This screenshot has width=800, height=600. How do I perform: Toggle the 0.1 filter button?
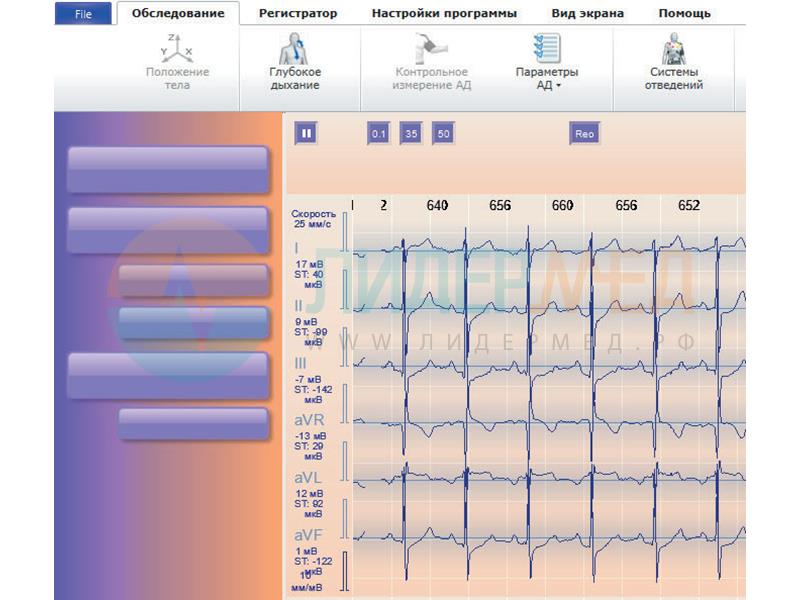tap(378, 134)
